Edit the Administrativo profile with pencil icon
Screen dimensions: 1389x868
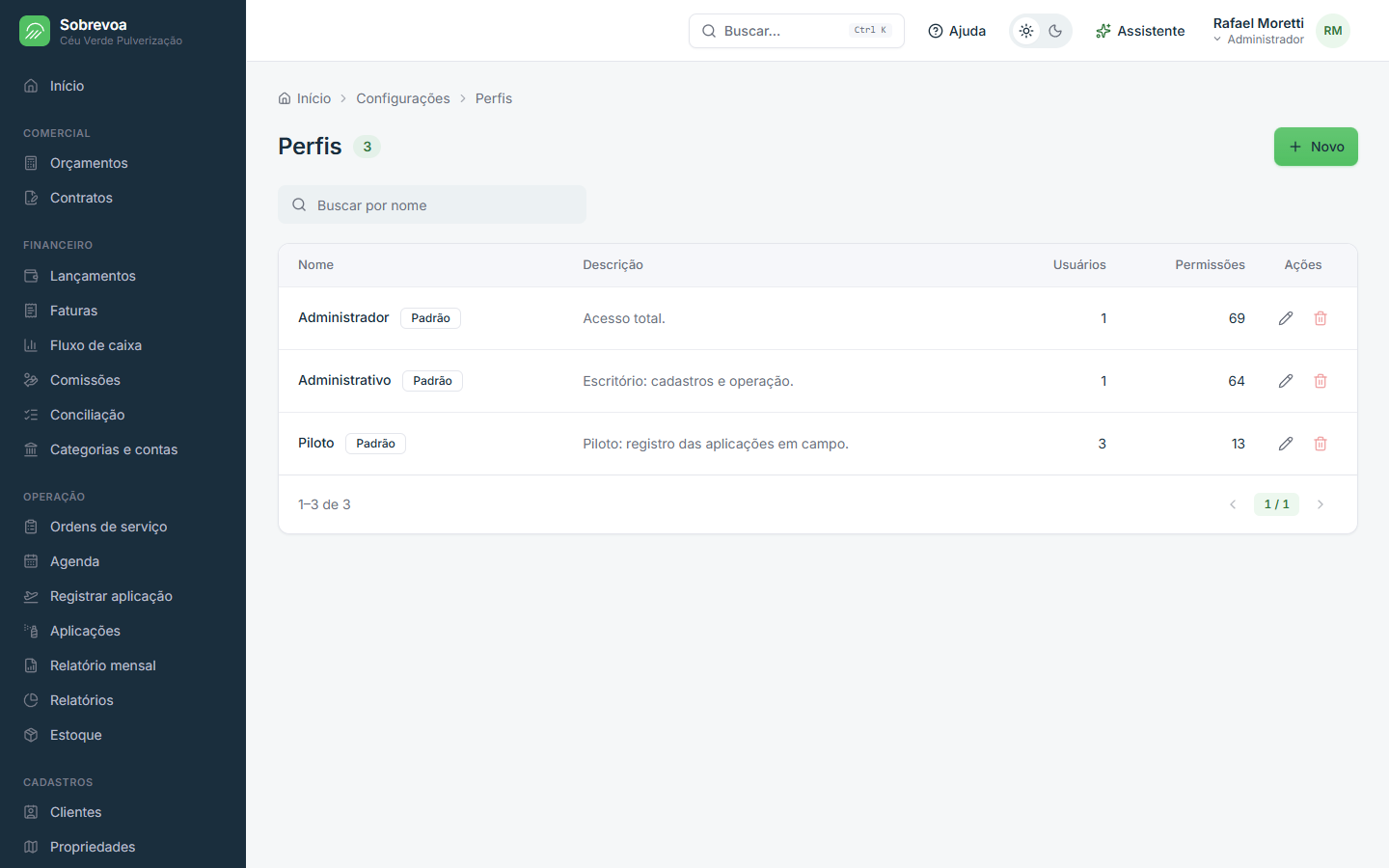pyautogui.click(x=1286, y=381)
